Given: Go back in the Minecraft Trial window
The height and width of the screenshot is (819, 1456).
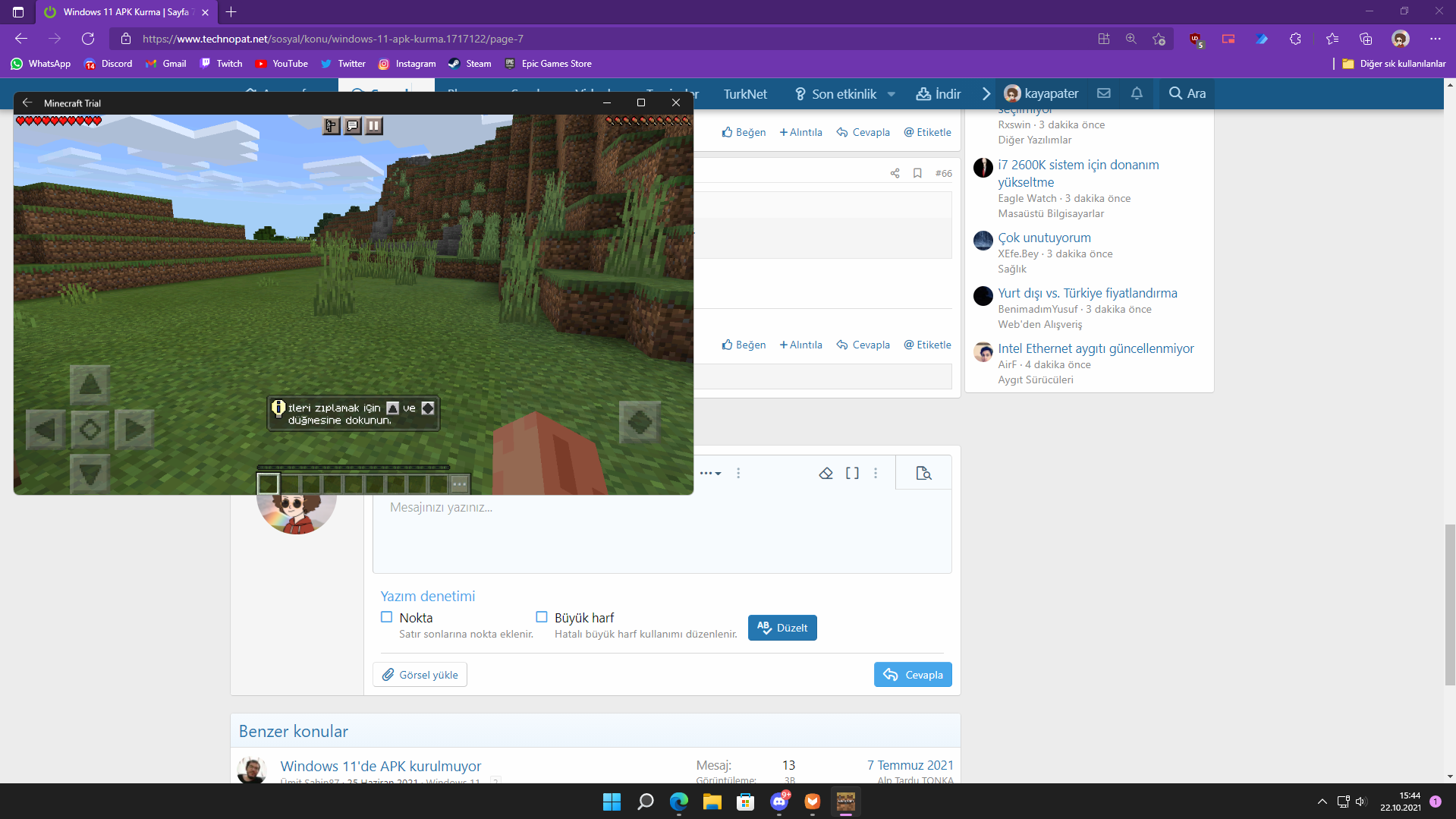Looking at the screenshot, I should point(27,102).
